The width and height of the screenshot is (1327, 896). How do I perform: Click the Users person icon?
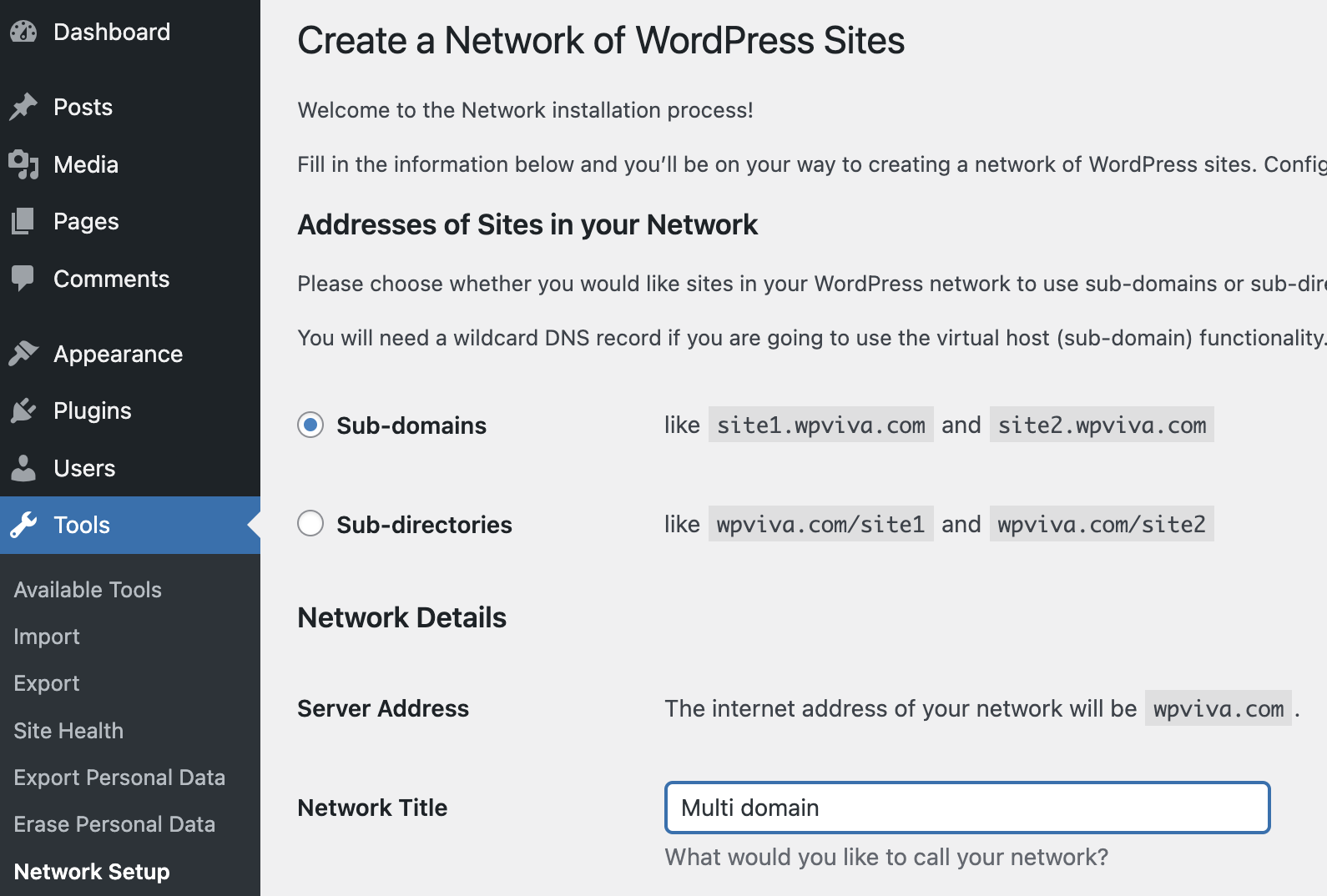point(23,468)
